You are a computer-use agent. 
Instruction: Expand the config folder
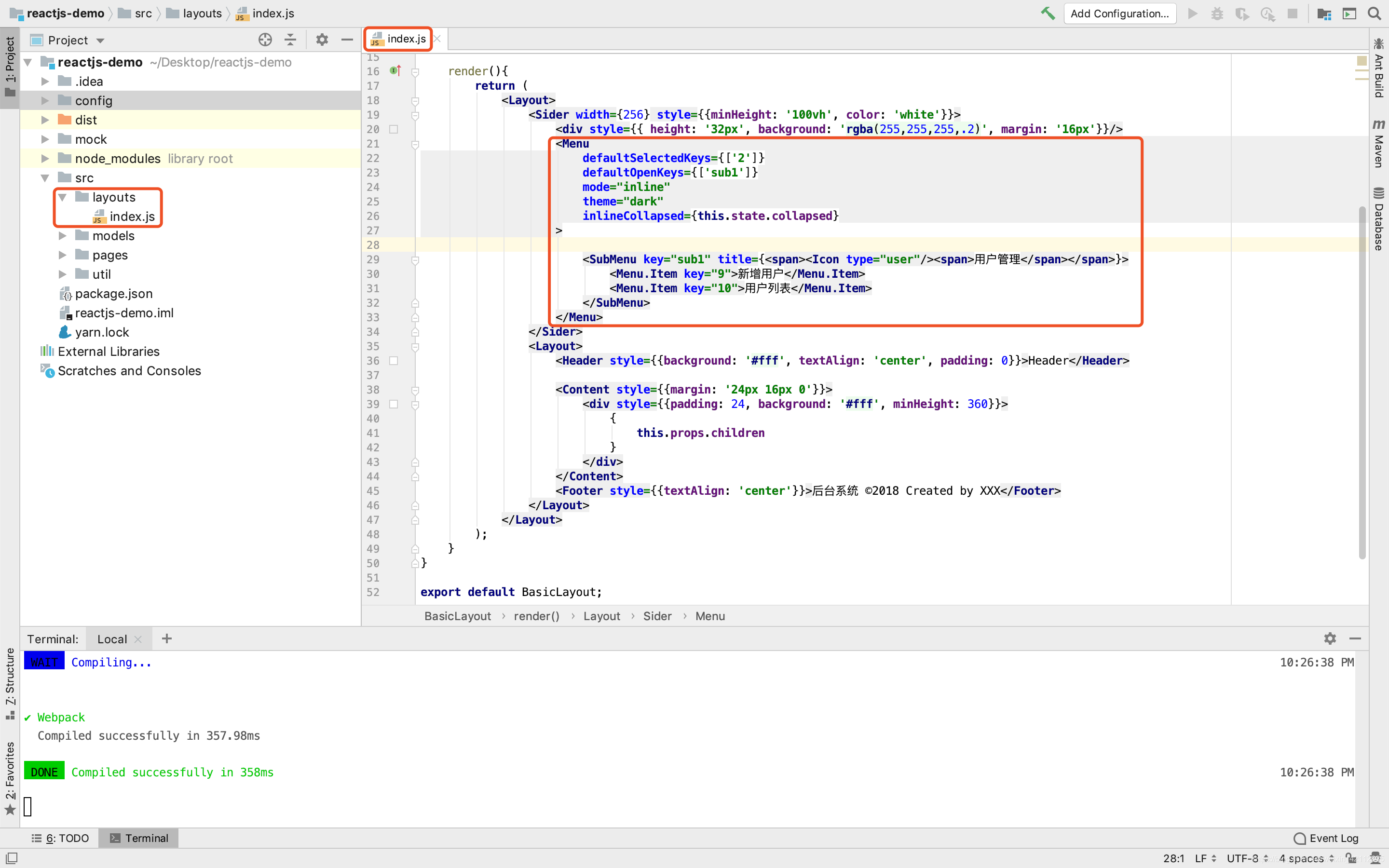[x=45, y=100]
